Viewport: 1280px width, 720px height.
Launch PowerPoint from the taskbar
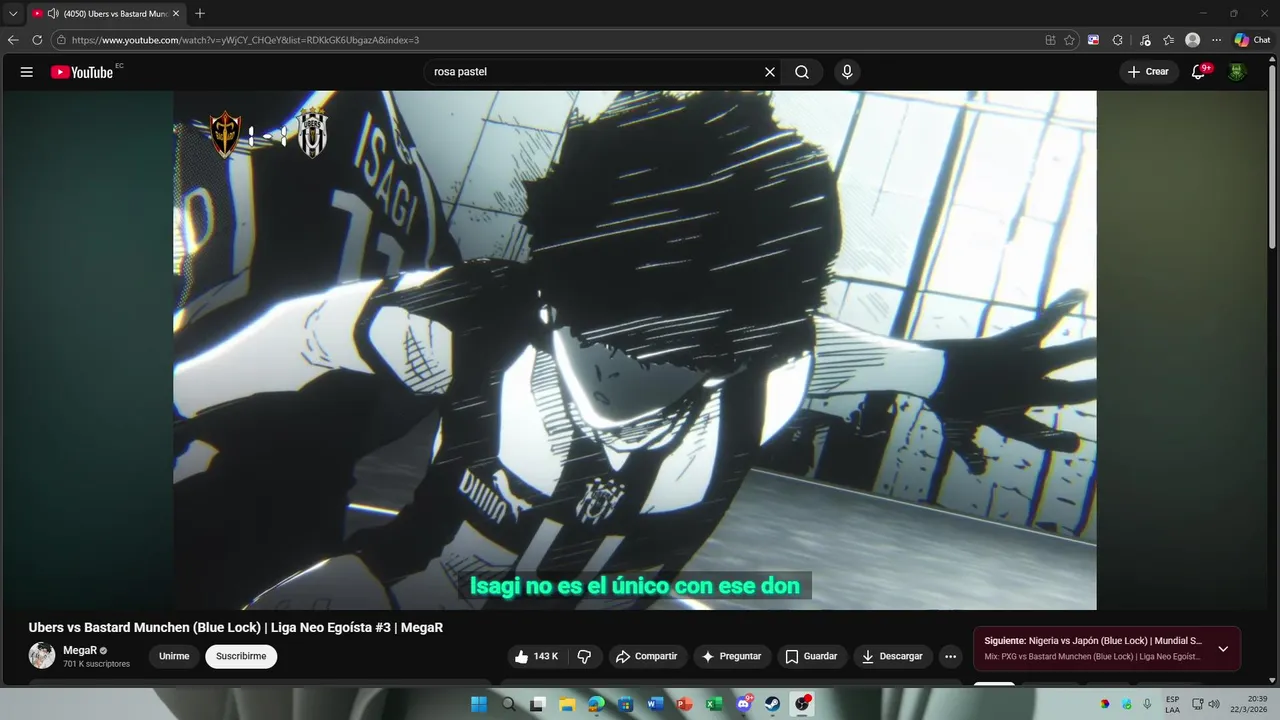click(684, 704)
